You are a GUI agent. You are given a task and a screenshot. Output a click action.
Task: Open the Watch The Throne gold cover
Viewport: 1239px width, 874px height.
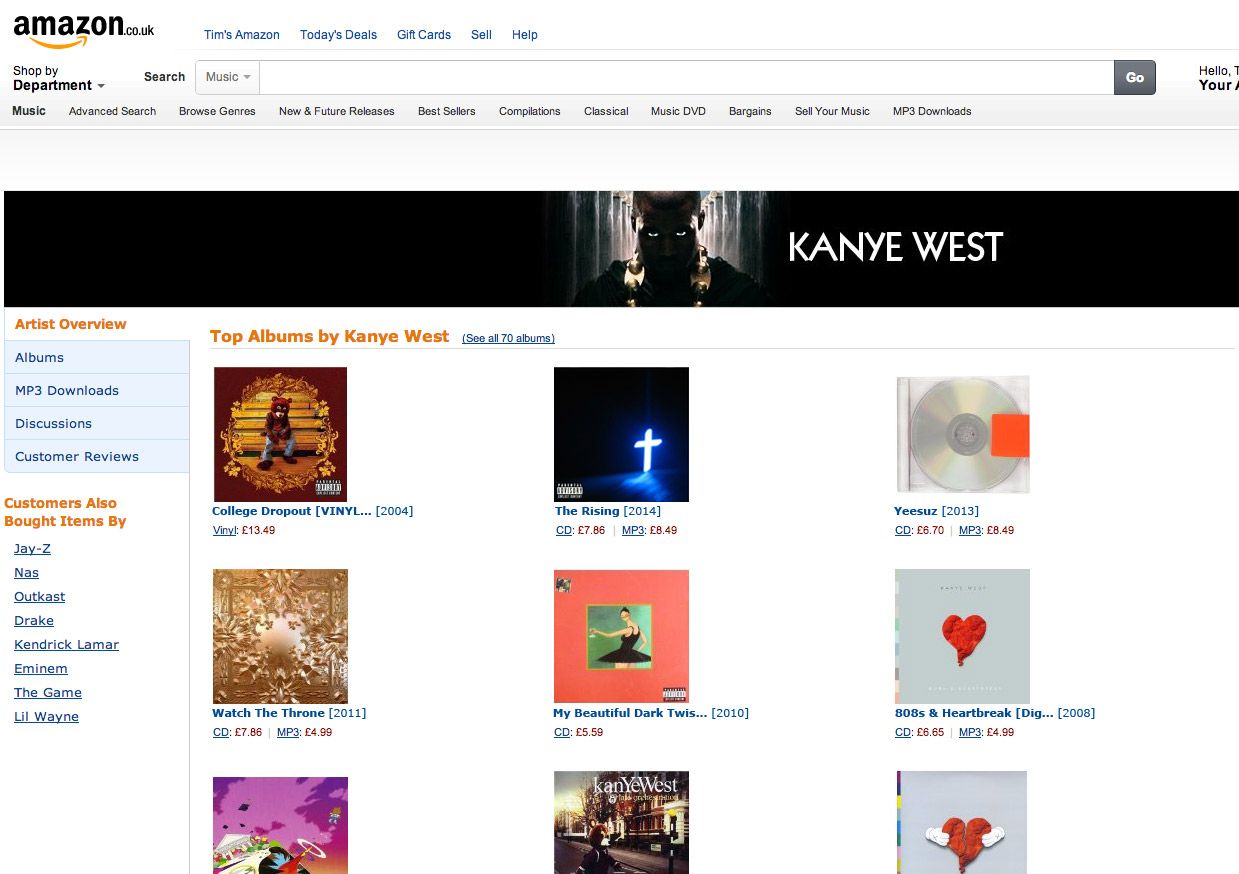coord(280,636)
